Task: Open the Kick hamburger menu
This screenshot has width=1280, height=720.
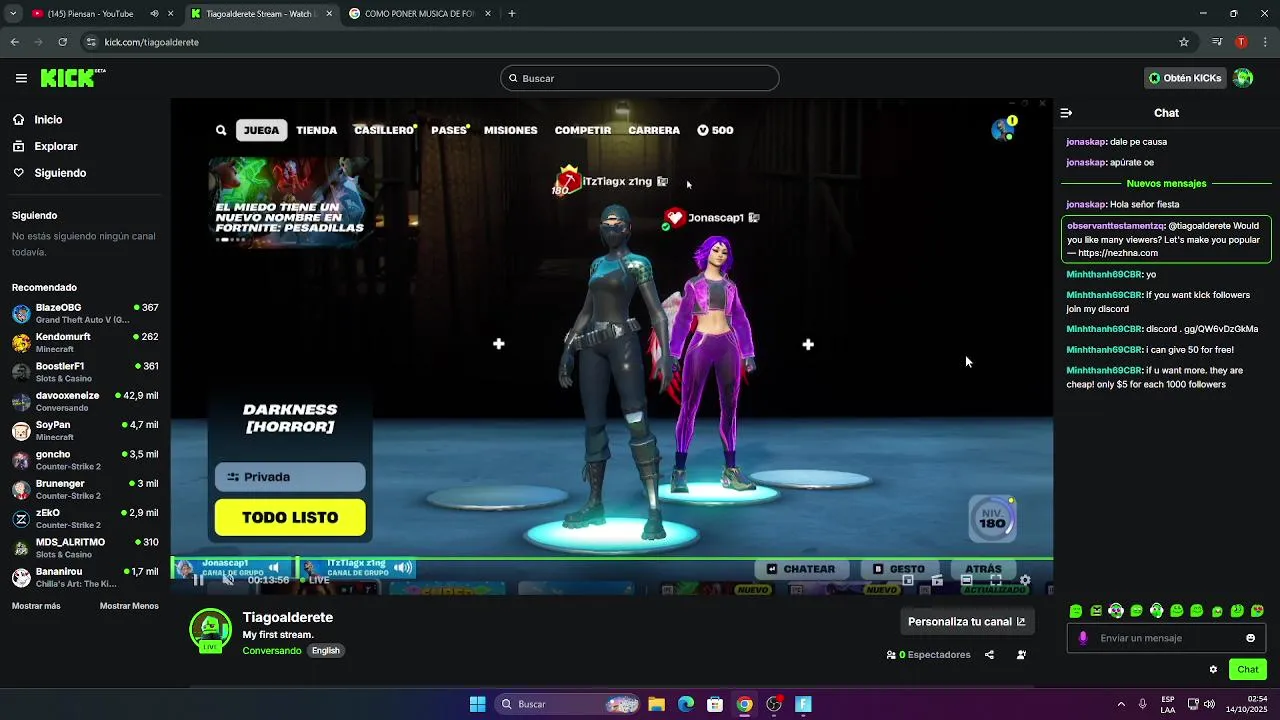Action: click(x=21, y=78)
